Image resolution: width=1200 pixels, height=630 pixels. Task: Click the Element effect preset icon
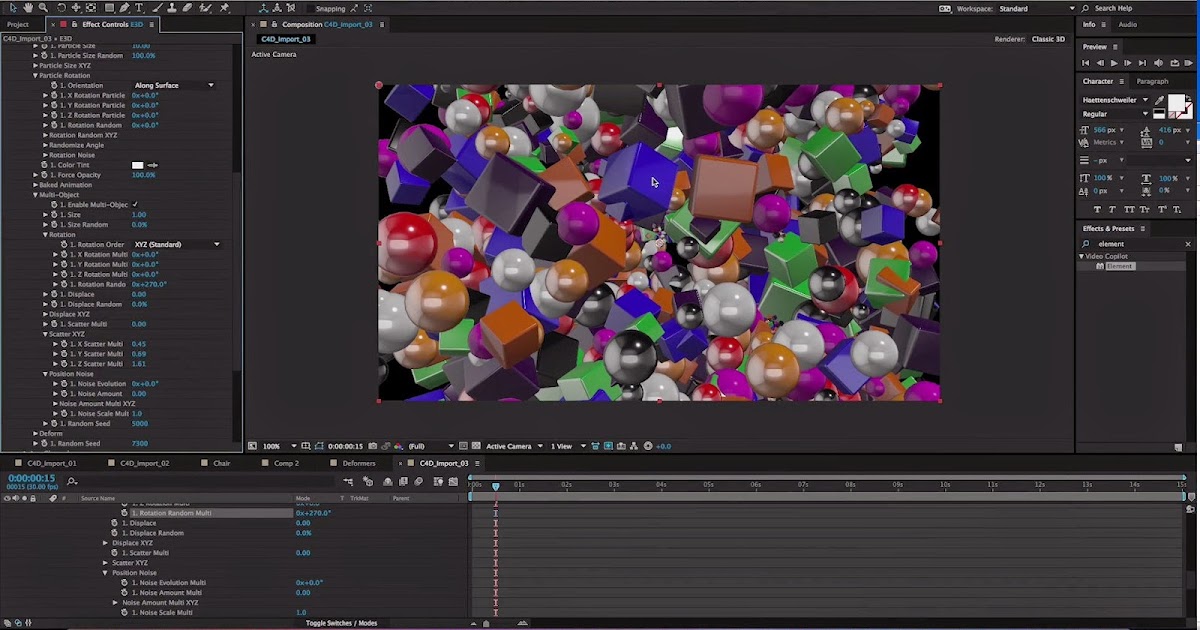tap(1100, 266)
